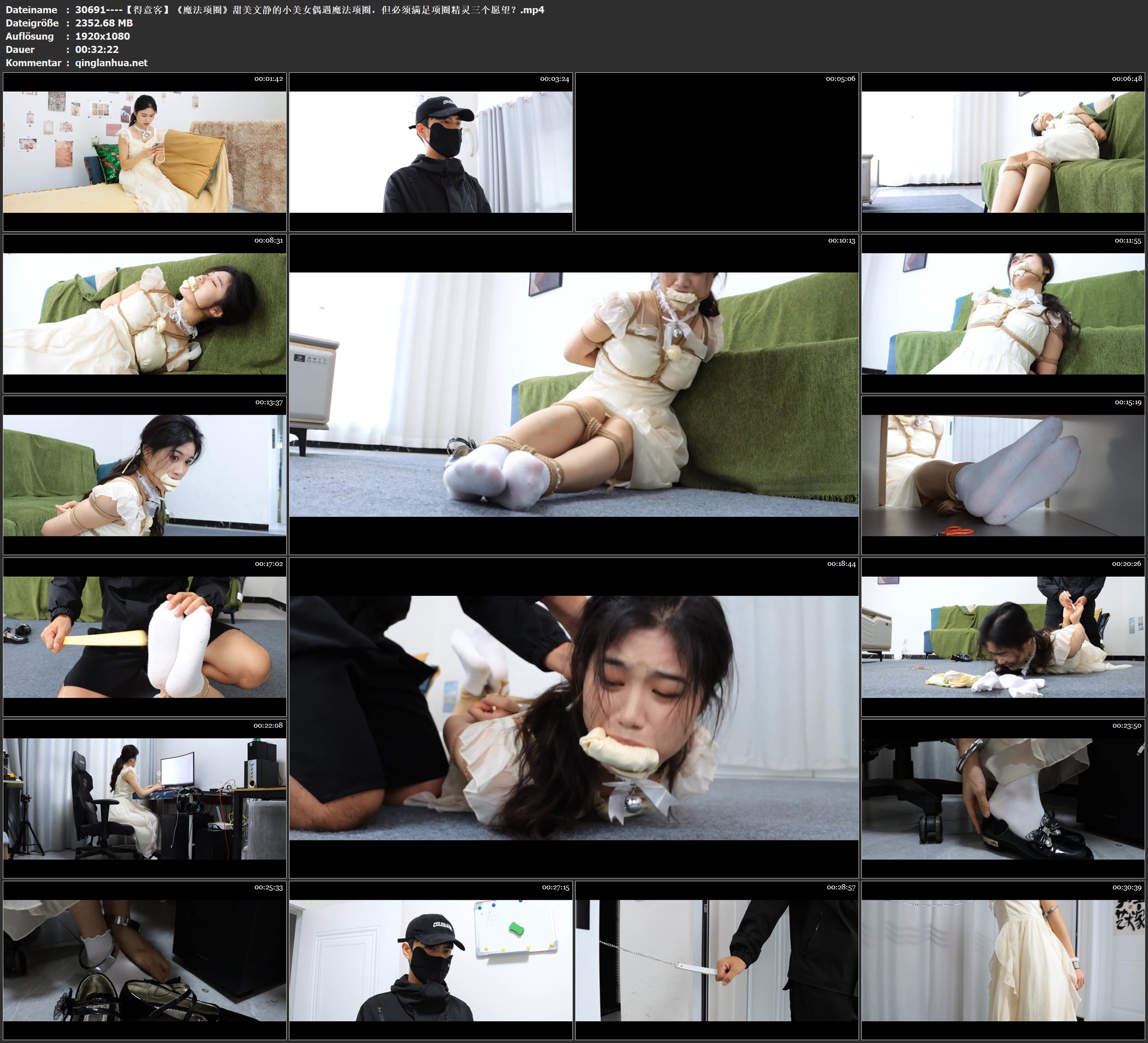Click the thumbnail timestamped 00:15:19
Viewport: 1148px width, 1043px height.
point(1003,475)
